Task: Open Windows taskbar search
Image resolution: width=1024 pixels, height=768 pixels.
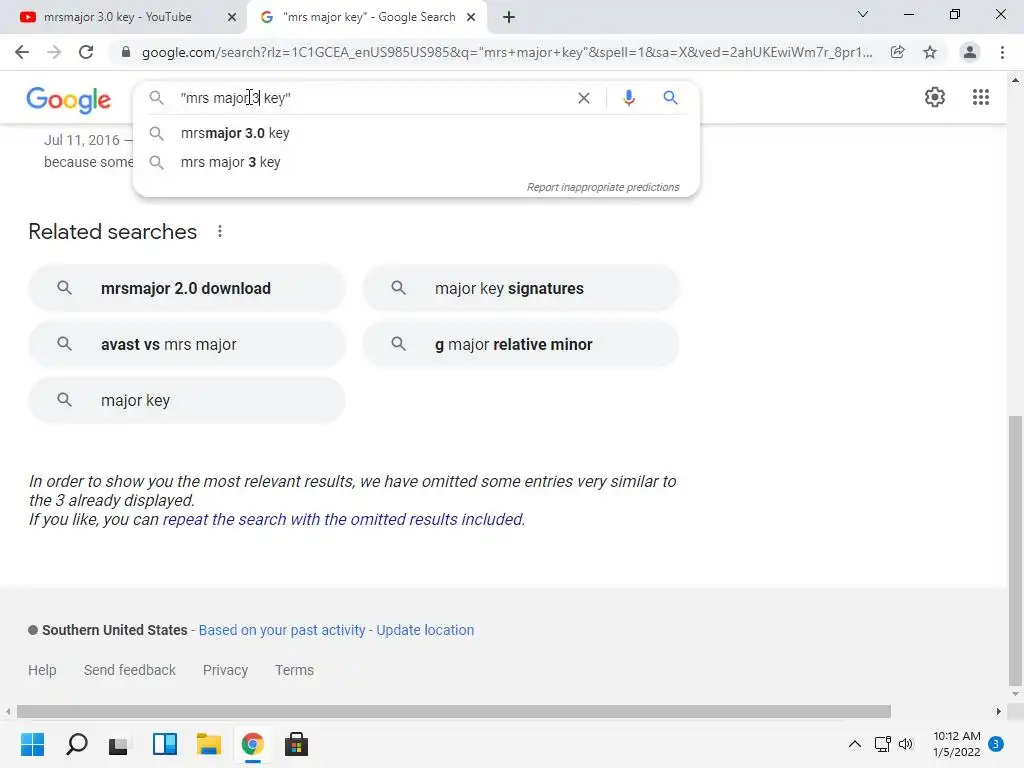Action: (x=77, y=744)
